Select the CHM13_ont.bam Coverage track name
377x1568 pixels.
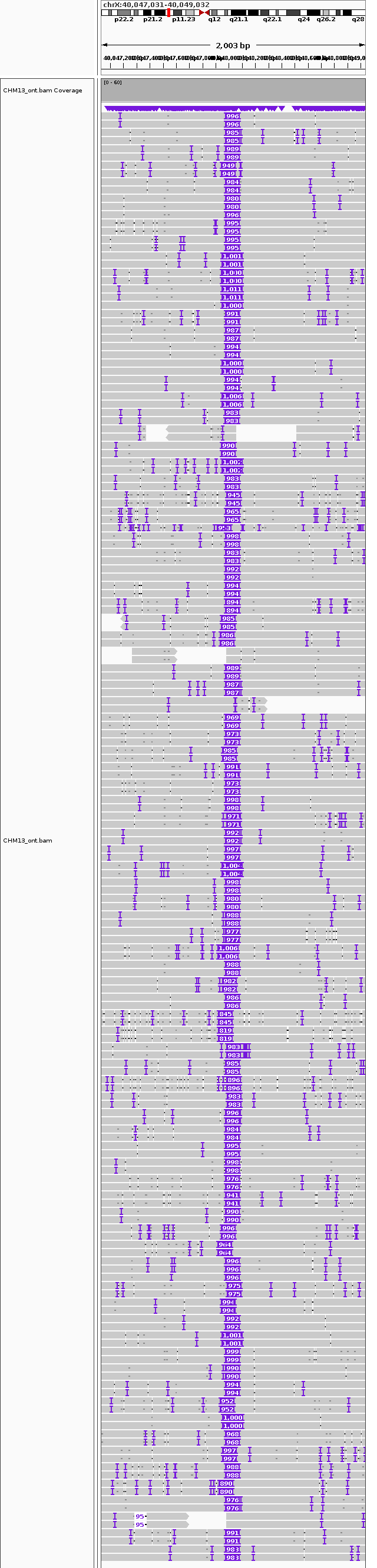(42, 91)
